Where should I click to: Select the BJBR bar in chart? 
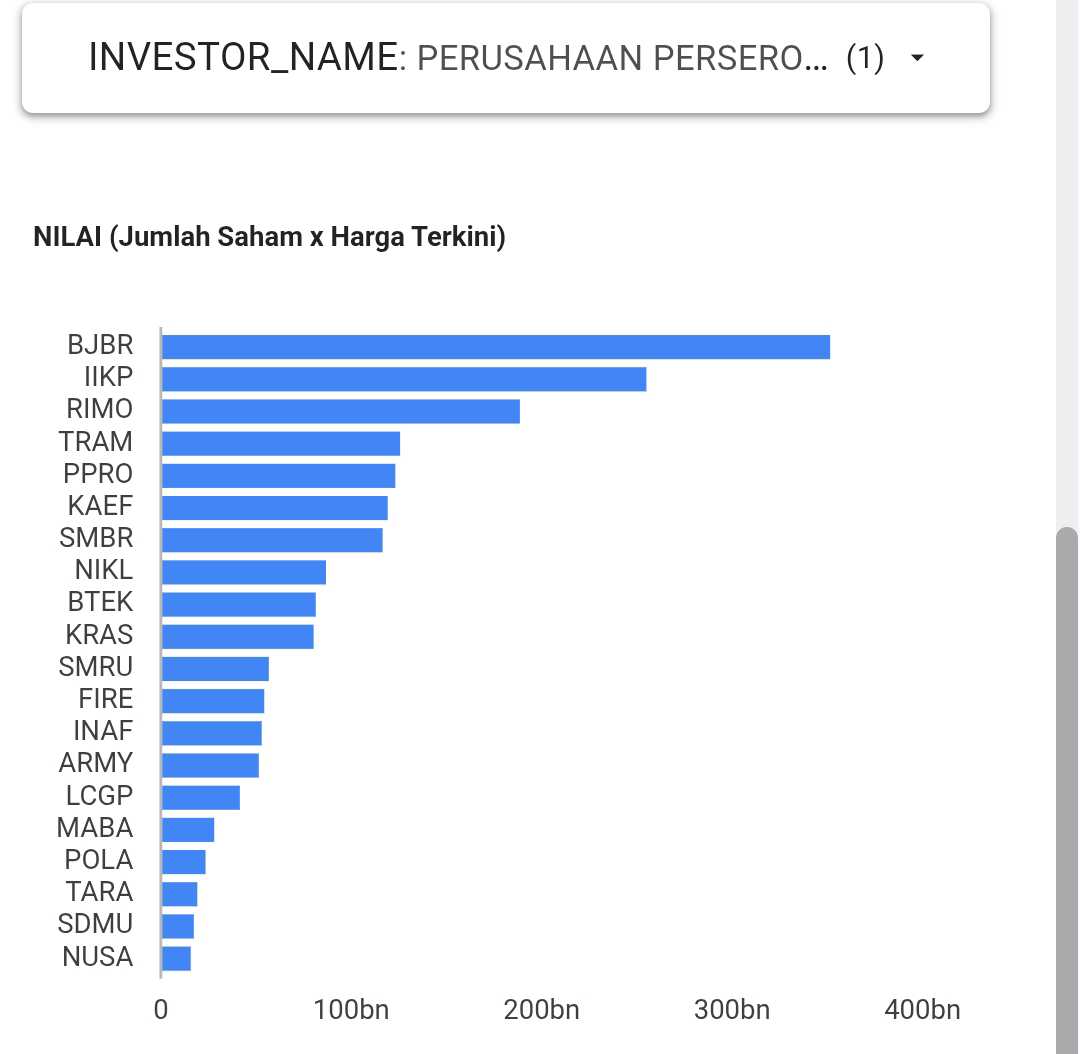[x=495, y=347]
